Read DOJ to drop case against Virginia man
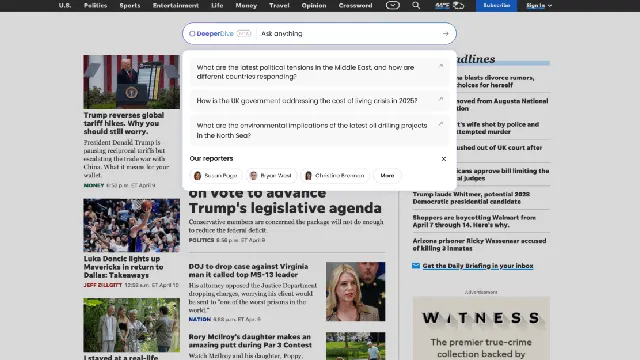640x360 pixels. [x=248, y=270]
